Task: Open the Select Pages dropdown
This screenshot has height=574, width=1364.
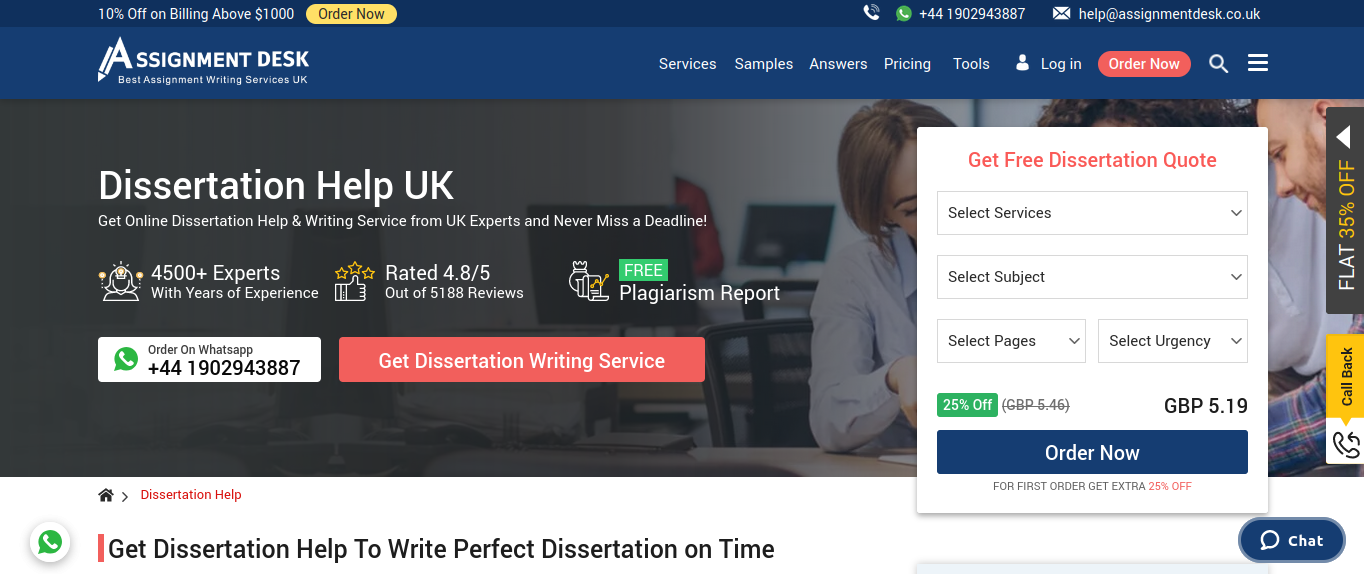Action: click(x=1011, y=341)
